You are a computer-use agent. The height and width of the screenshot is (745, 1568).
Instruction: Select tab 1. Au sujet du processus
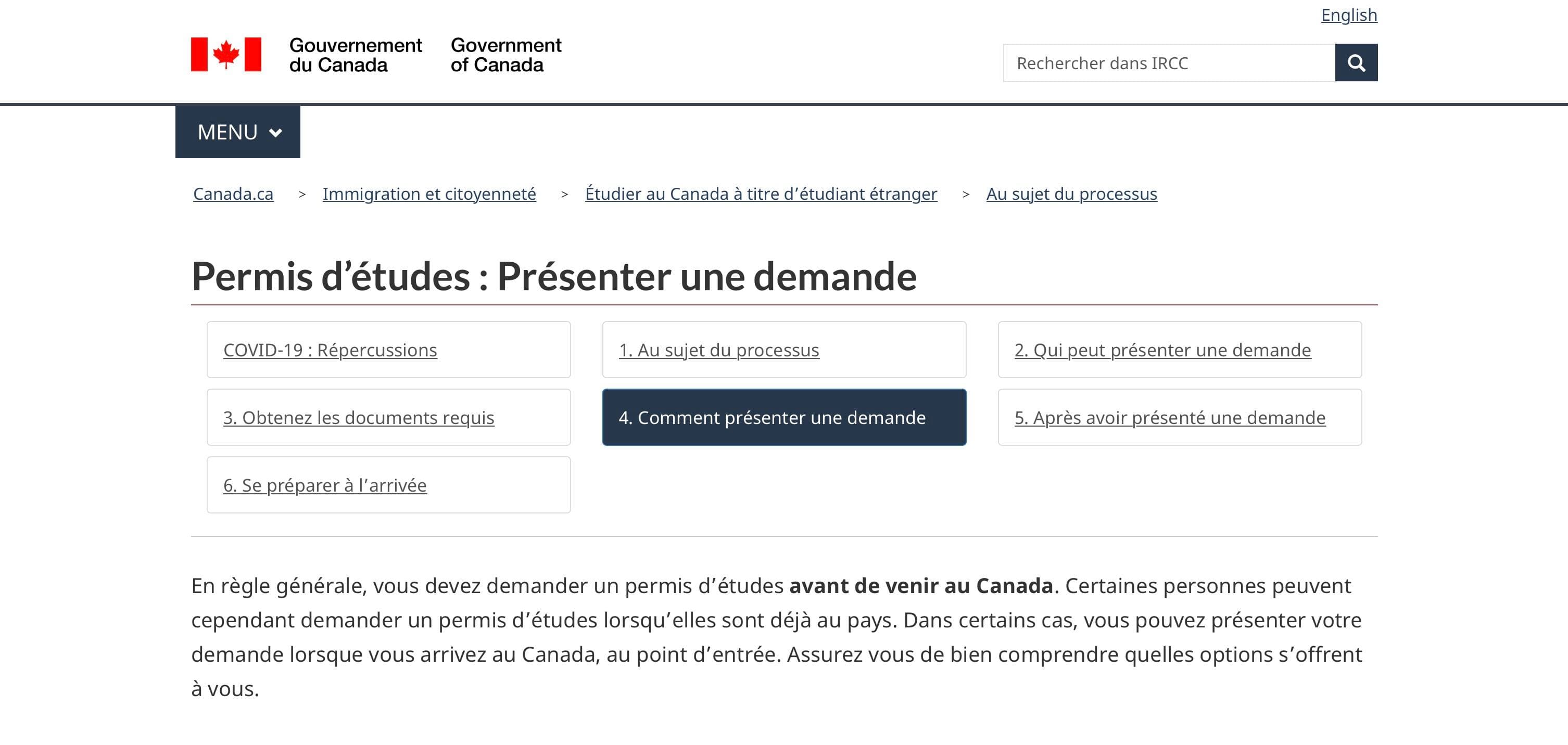(x=719, y=350)
